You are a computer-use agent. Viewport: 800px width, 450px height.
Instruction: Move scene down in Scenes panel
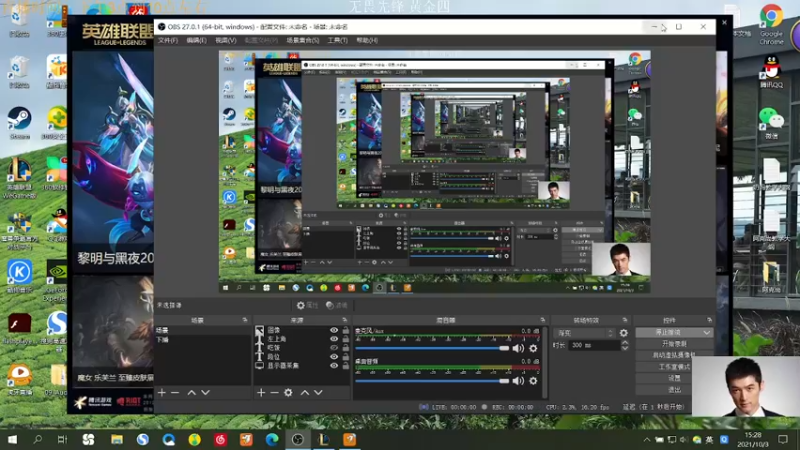pyautogui.click(x=205, y=392)
